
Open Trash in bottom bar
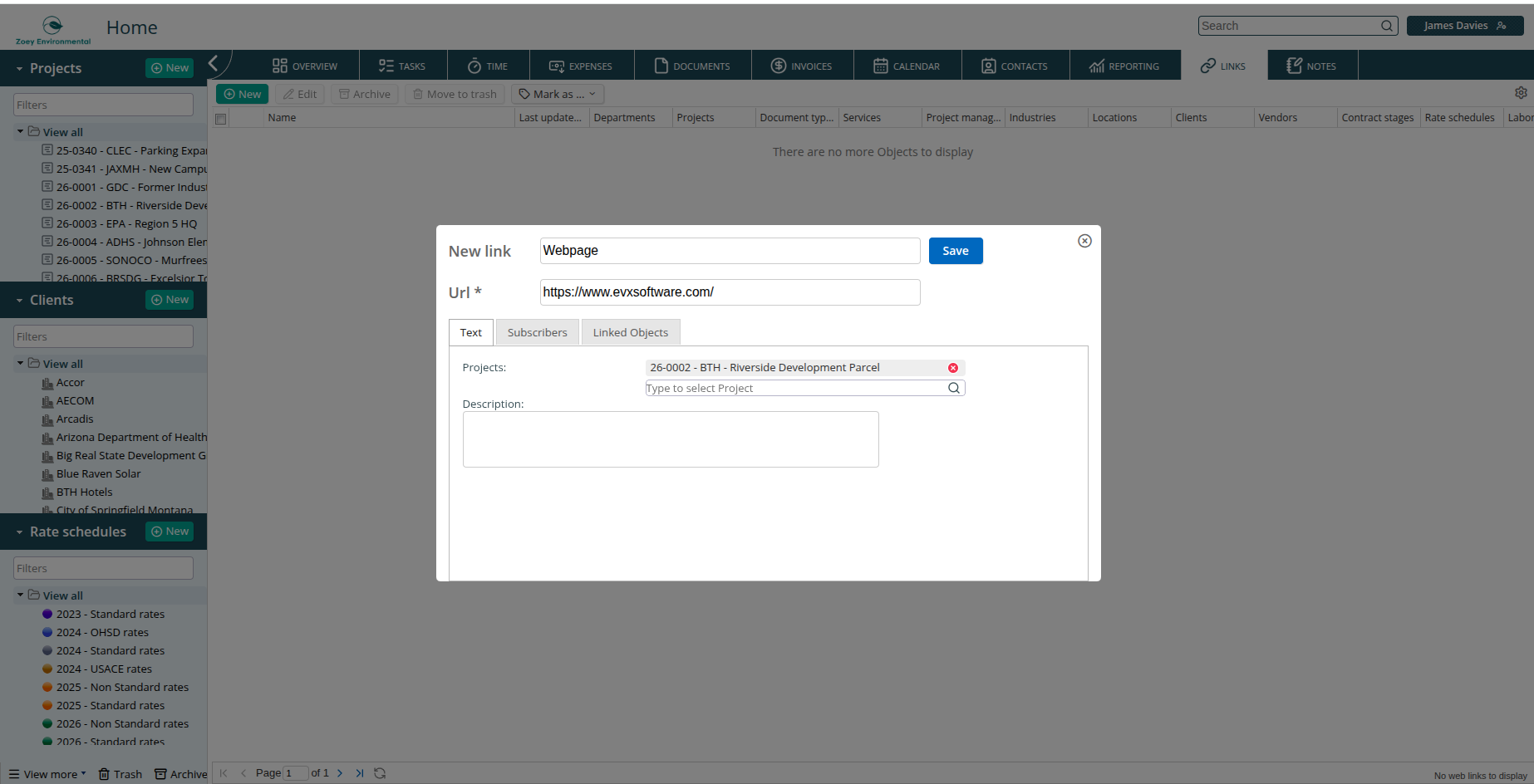coord(120,774)
